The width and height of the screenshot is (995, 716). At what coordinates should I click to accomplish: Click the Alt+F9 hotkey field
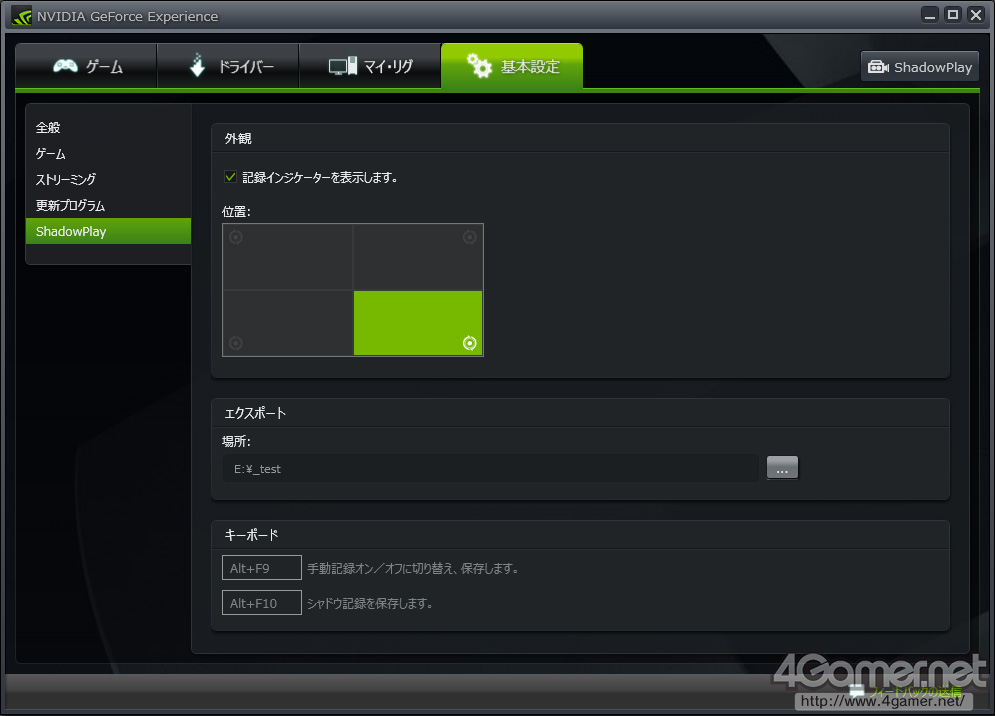261,567
